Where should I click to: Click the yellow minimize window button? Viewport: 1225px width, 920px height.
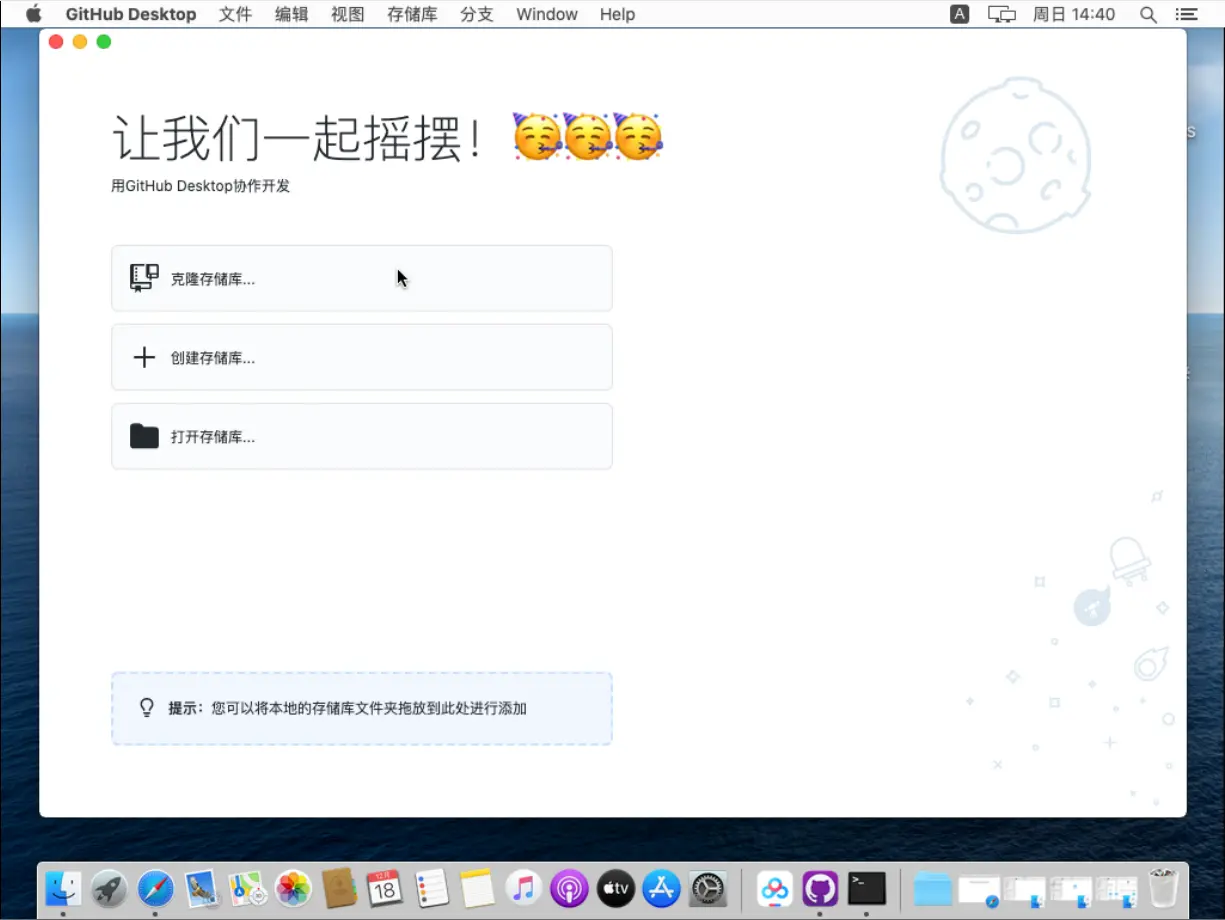click(80, 41)
